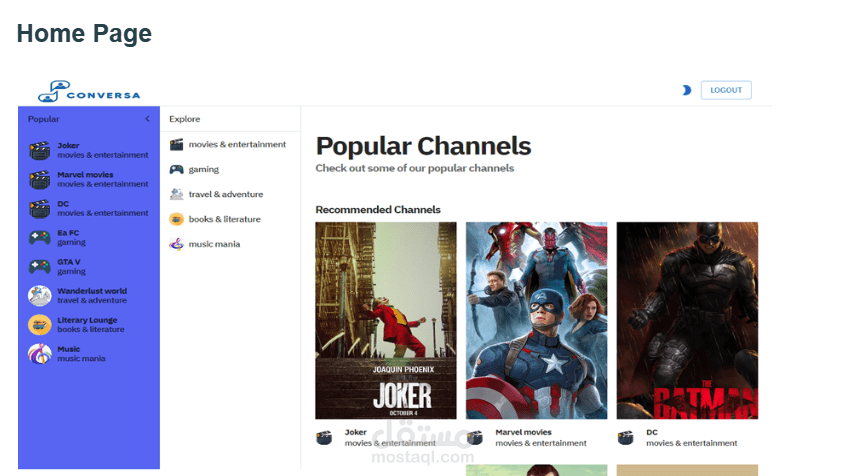Click the Home Page title text
The height and width of the screenshot is (476, 846).
84,33
